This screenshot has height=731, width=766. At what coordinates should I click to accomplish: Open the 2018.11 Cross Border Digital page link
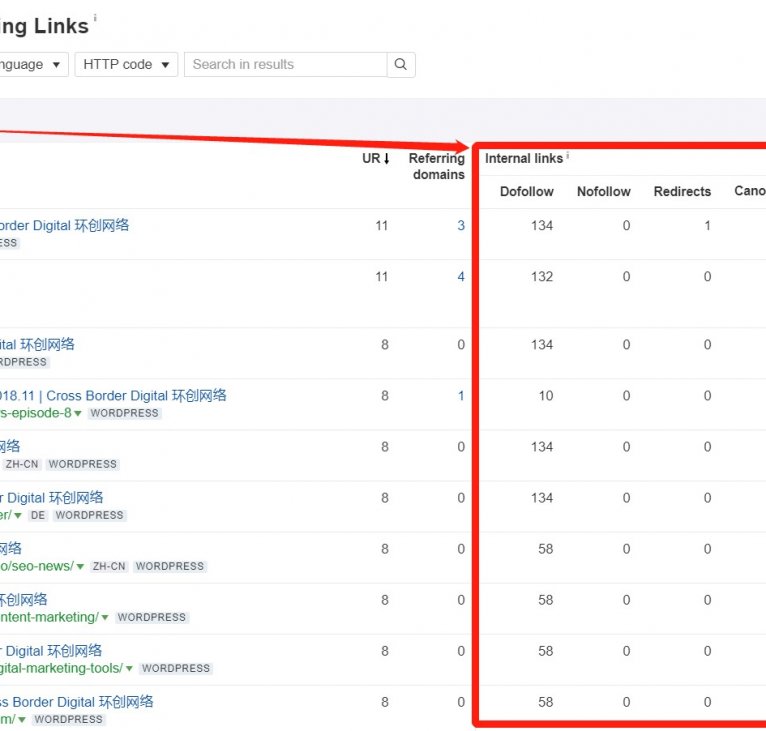point(113,395)
